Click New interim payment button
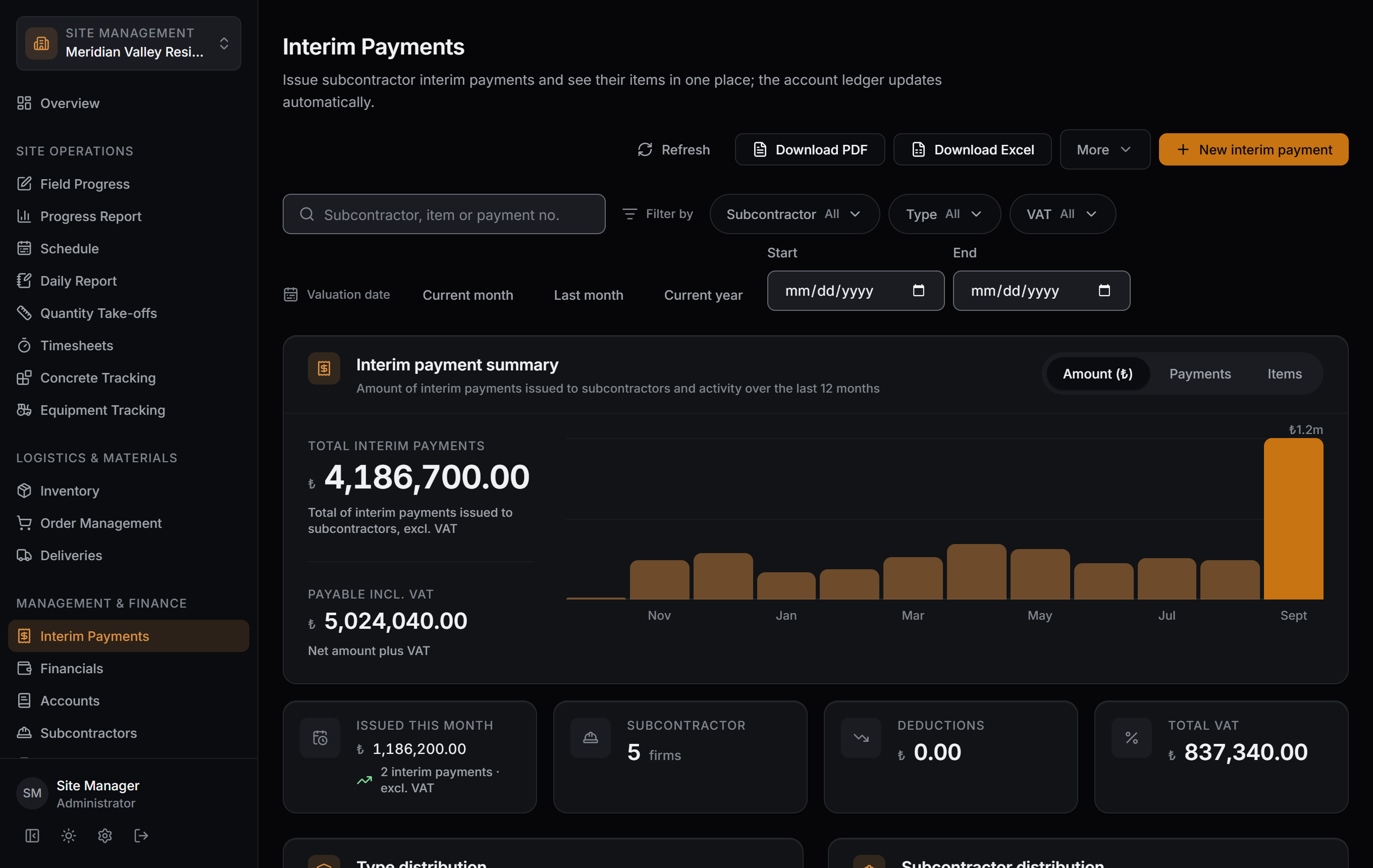1373x868 pixels. click(x=1253, y=150)
